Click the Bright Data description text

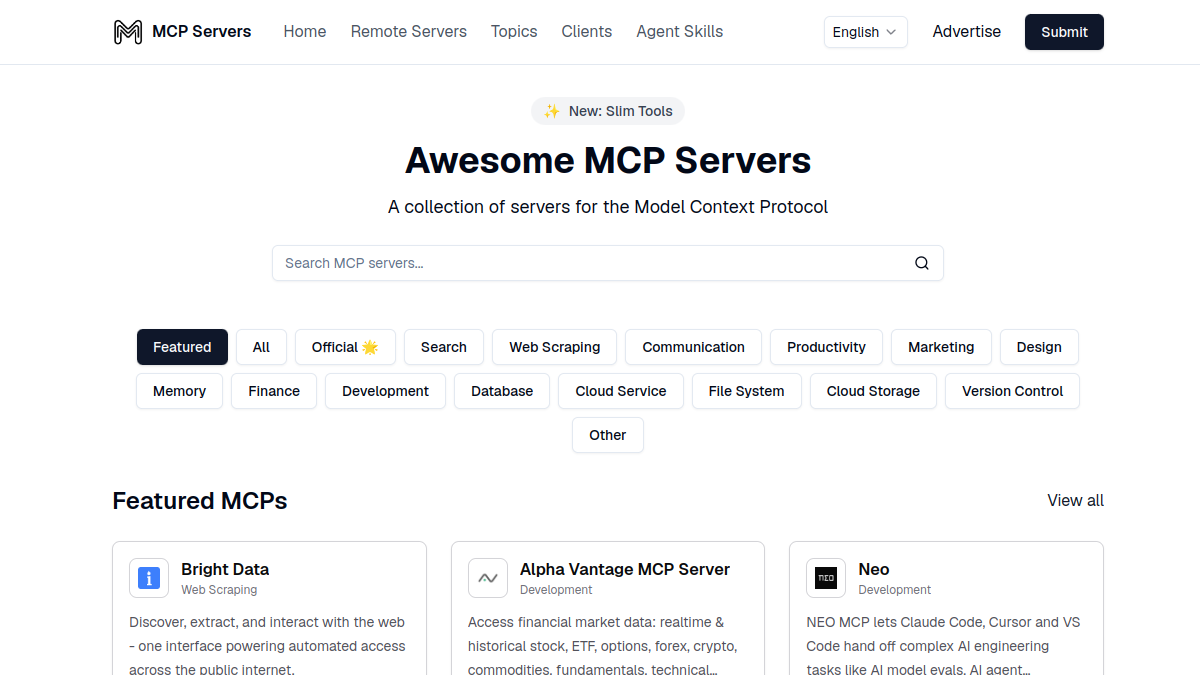[268, 646]
